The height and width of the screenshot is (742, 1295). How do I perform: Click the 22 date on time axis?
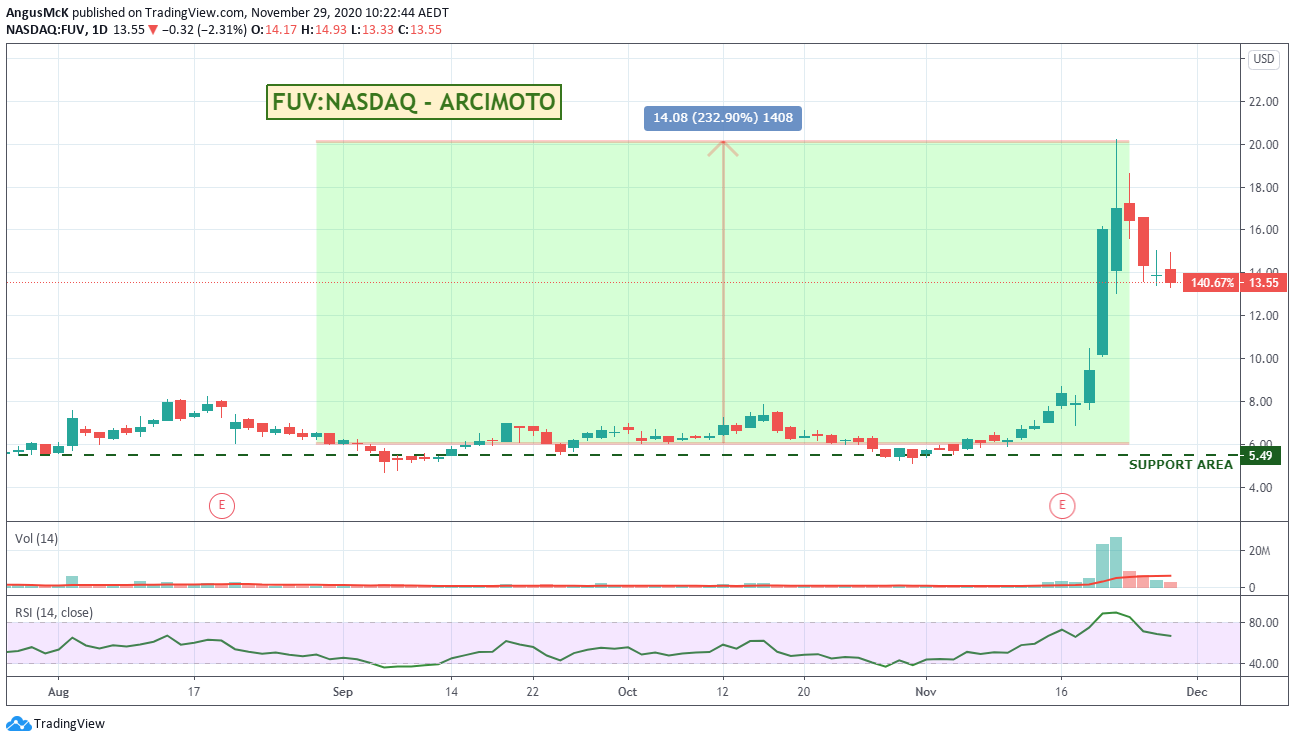click(x=532, y=691)
